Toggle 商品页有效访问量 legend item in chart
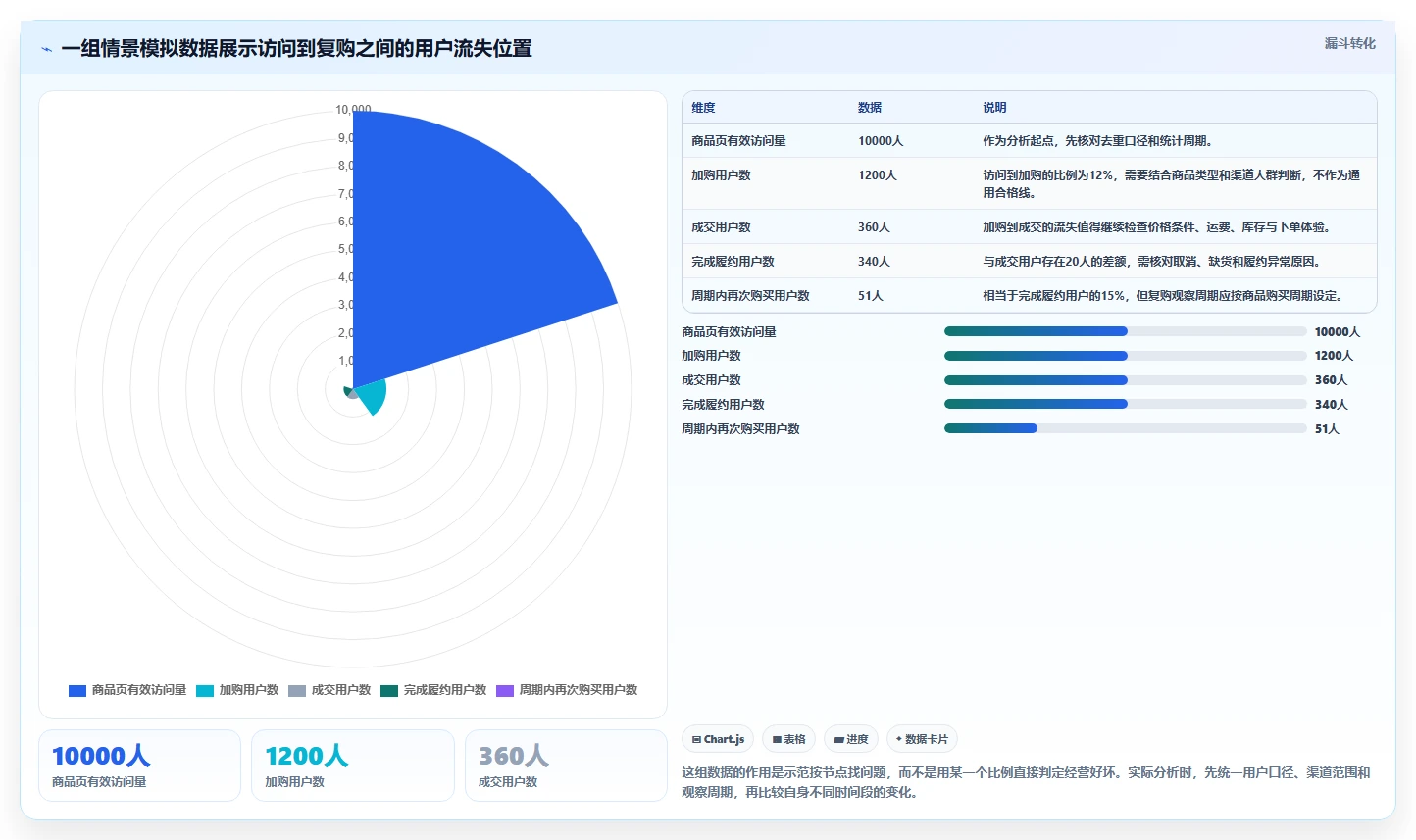The width and height of the screenshot is (1416, 840). 127,690
